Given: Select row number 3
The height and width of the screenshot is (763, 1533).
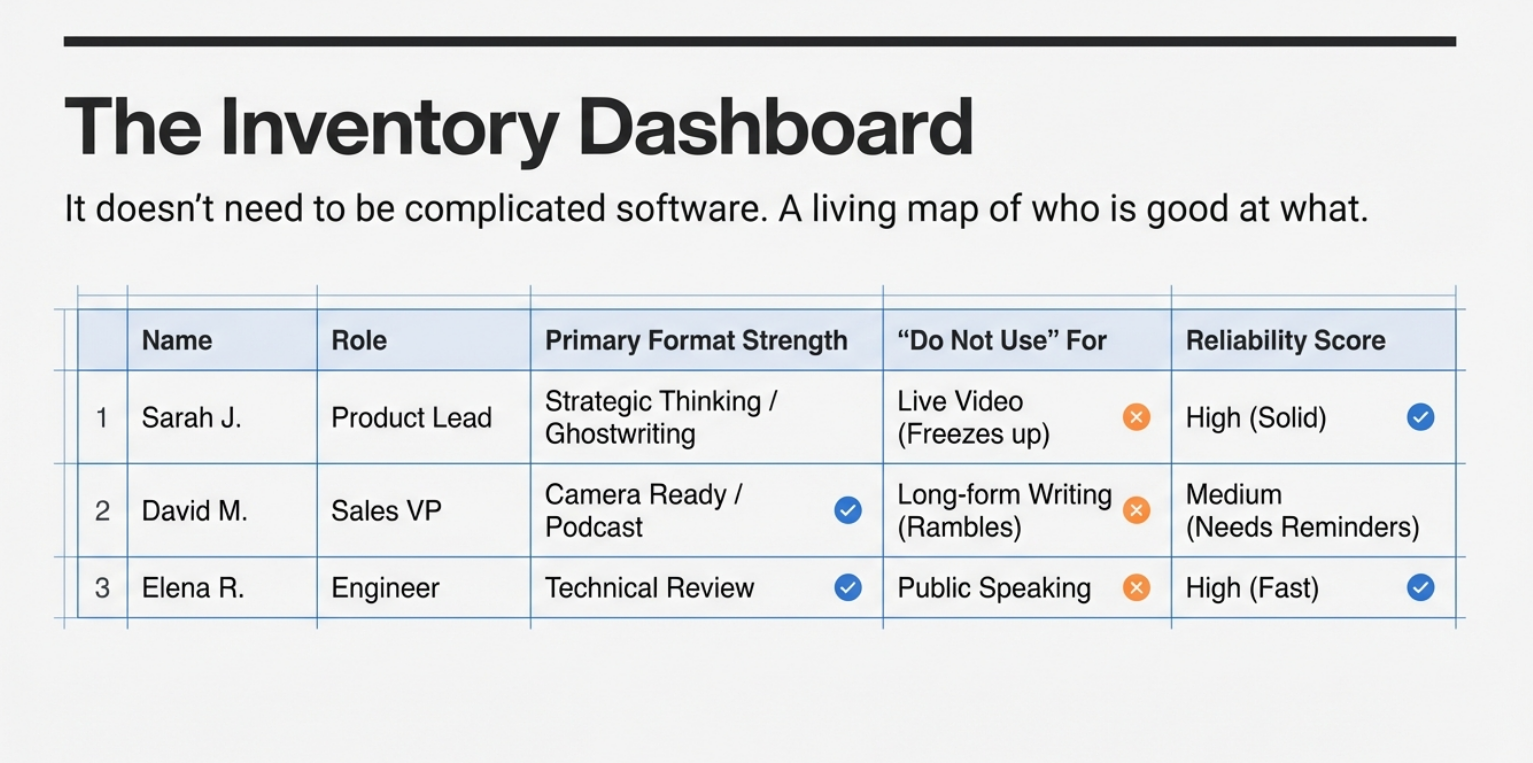Looking at the screenshot, I should pos(102,588).
